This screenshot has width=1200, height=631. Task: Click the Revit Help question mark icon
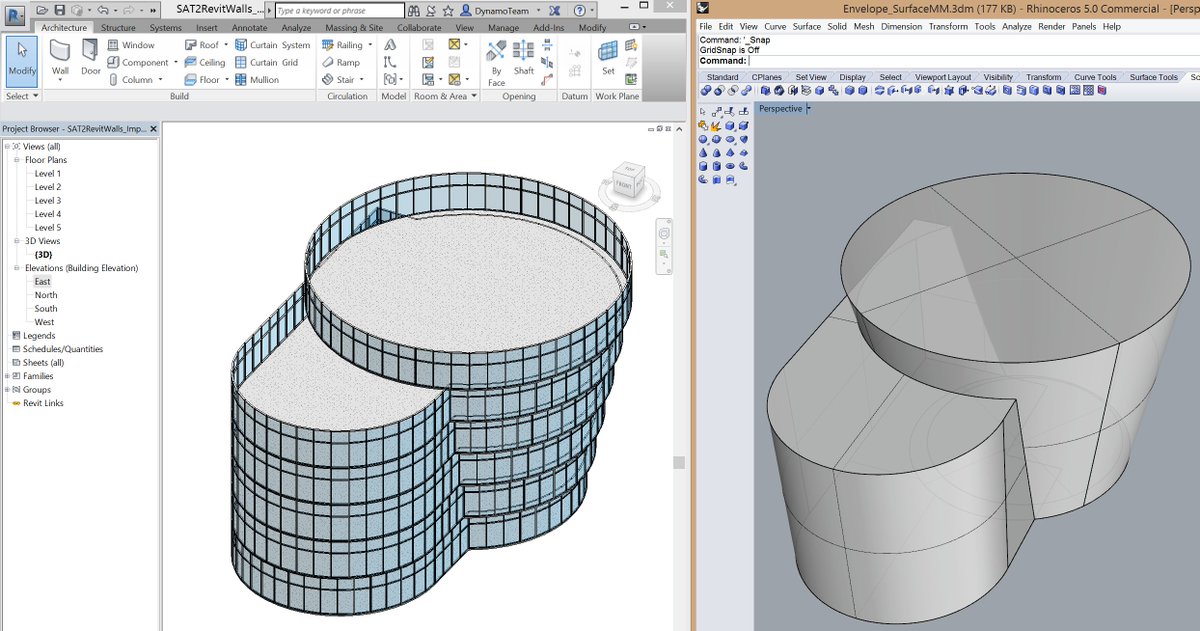point(579,10)
